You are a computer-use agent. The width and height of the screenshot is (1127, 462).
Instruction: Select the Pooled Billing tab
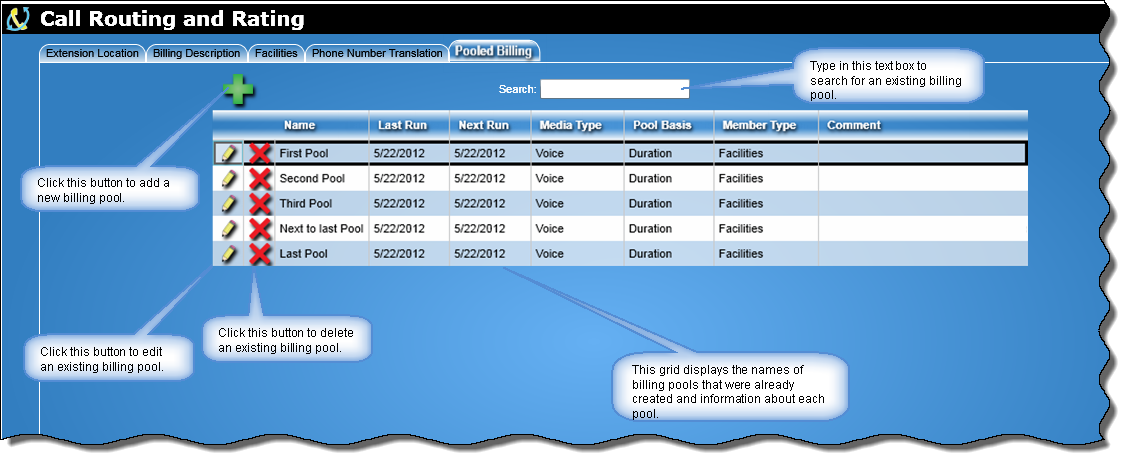tap(494, 51)
